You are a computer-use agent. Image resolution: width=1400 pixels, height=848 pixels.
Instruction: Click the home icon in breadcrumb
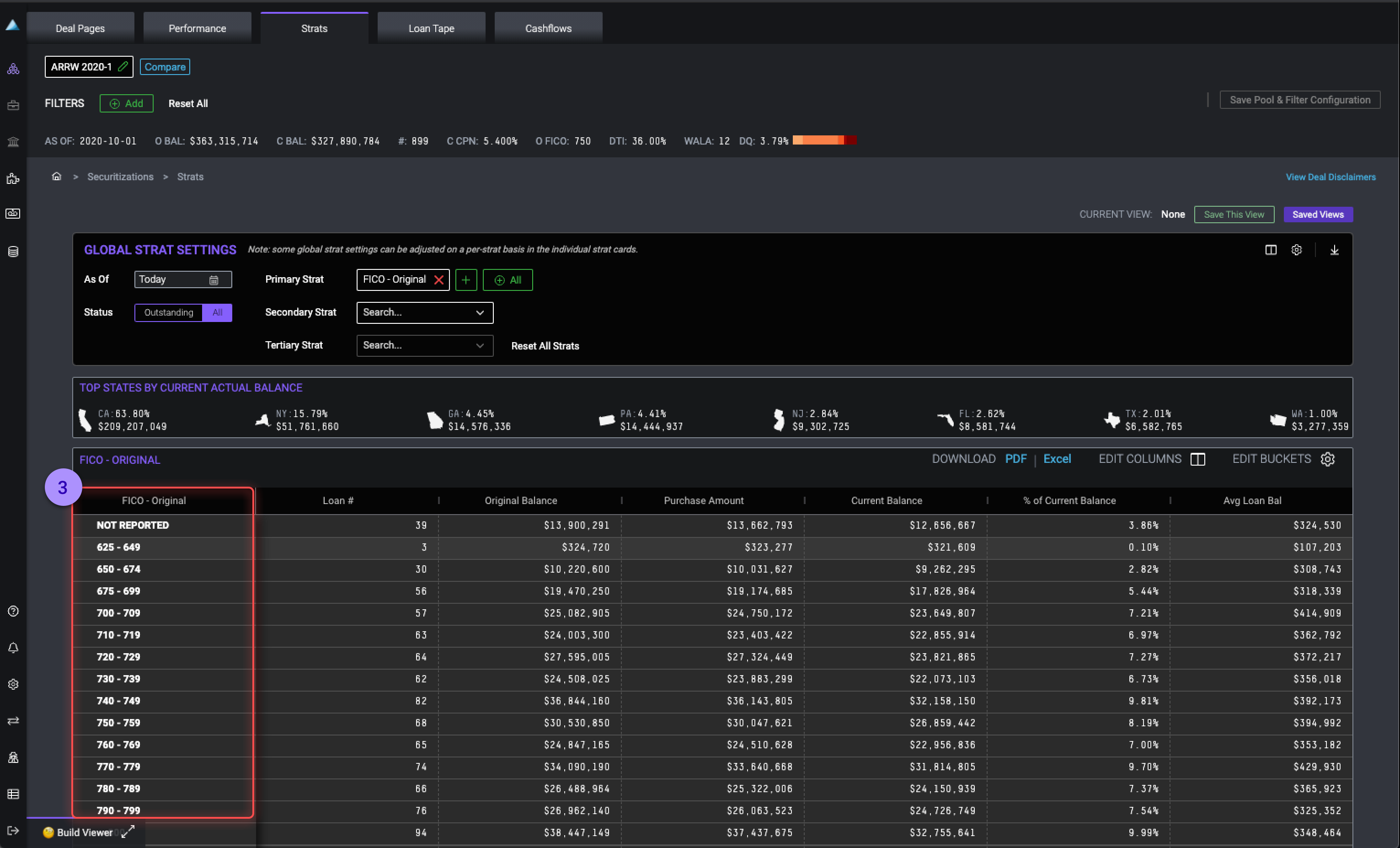(56, 177)
